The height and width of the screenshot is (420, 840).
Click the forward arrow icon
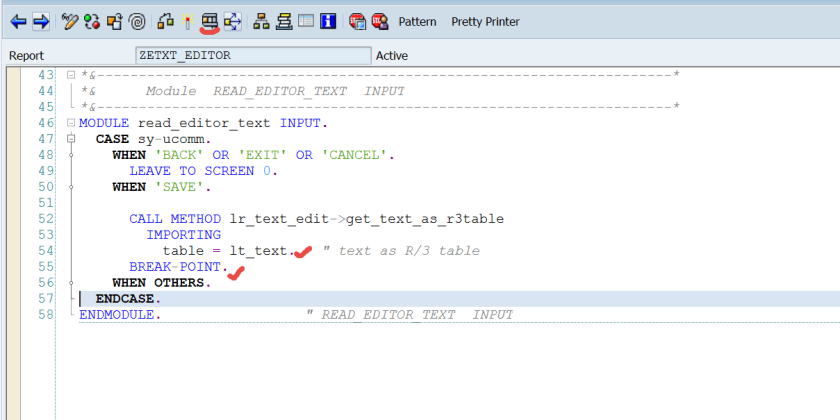pyautogui.click(x=40, y=20)
